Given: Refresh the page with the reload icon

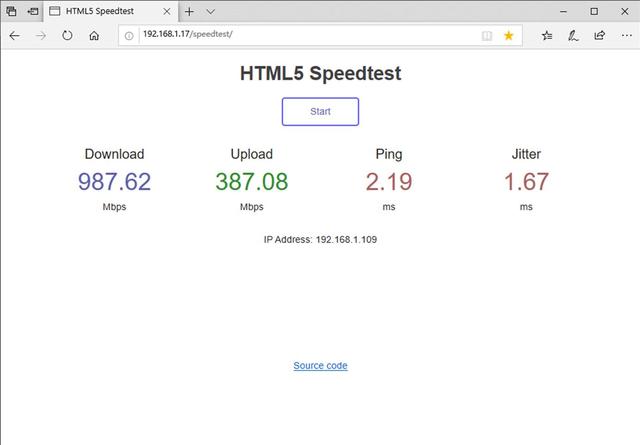Looking at the screenshot, I should [x=67, y=35].
